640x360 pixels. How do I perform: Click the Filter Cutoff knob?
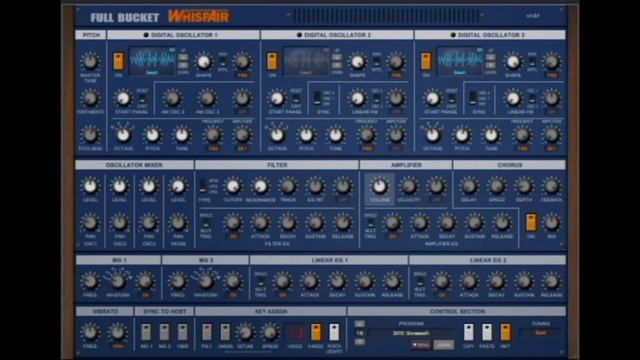[x=233, y=186]
